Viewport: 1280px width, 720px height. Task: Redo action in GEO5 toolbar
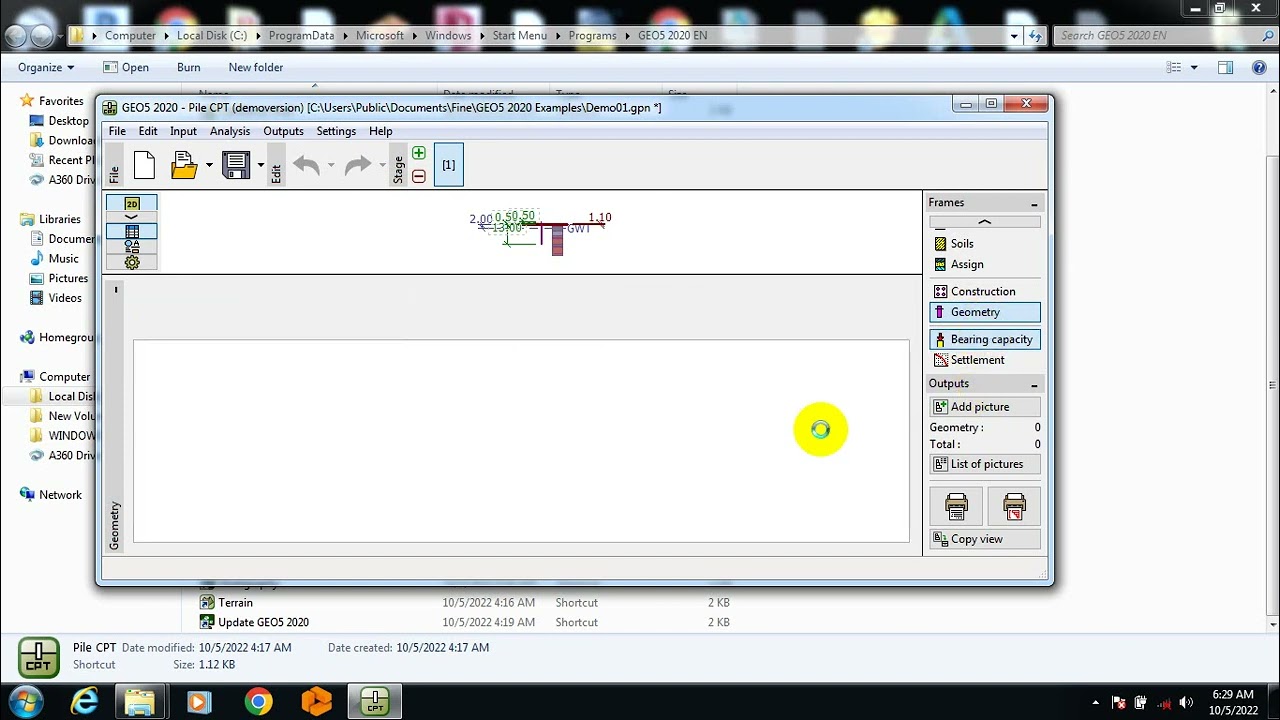tap(358, 165)
